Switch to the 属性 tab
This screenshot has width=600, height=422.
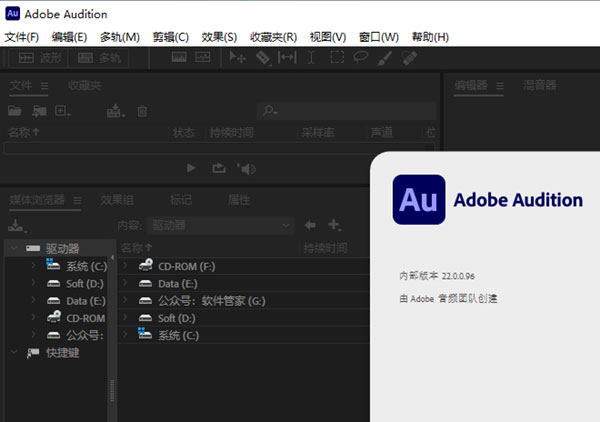[239, 200]
